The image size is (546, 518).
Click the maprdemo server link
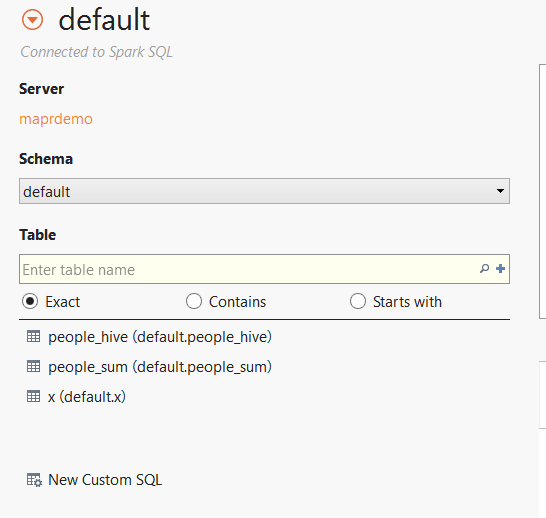coord(56,119)
